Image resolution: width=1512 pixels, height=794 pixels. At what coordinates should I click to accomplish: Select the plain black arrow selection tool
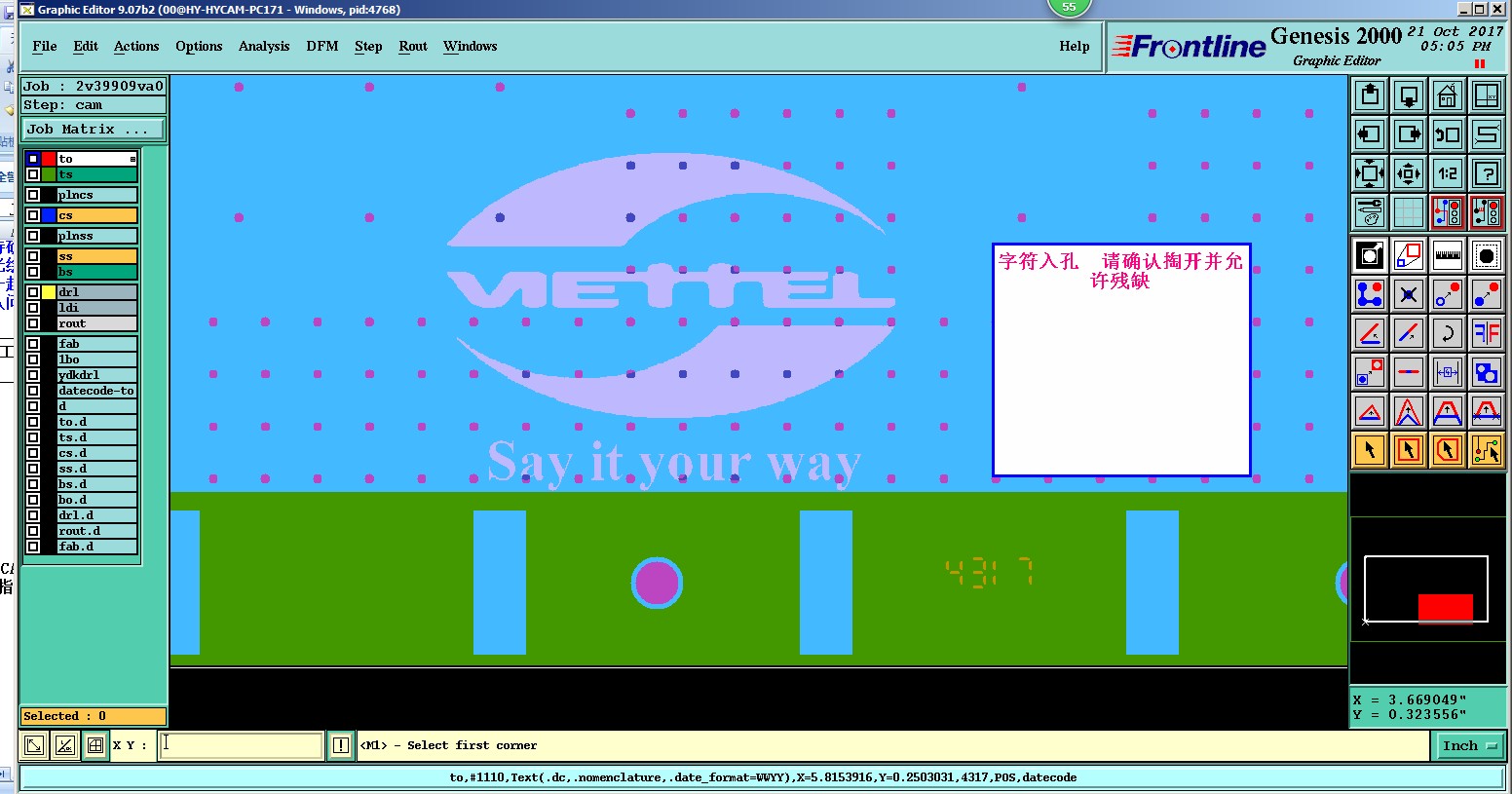tap(1370, 450)
